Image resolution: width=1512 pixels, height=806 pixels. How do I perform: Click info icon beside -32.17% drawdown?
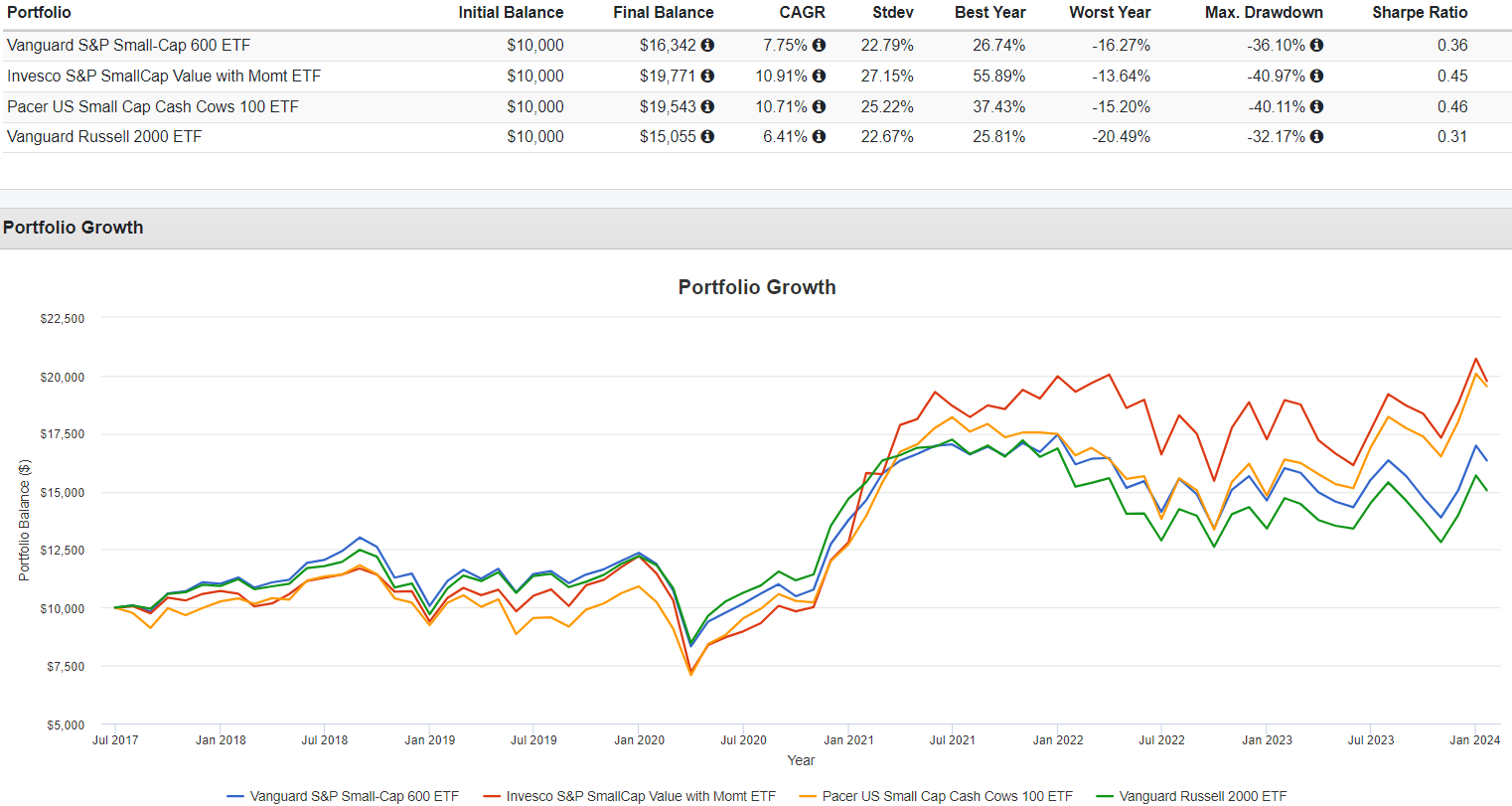click(x=1316, y=137)
